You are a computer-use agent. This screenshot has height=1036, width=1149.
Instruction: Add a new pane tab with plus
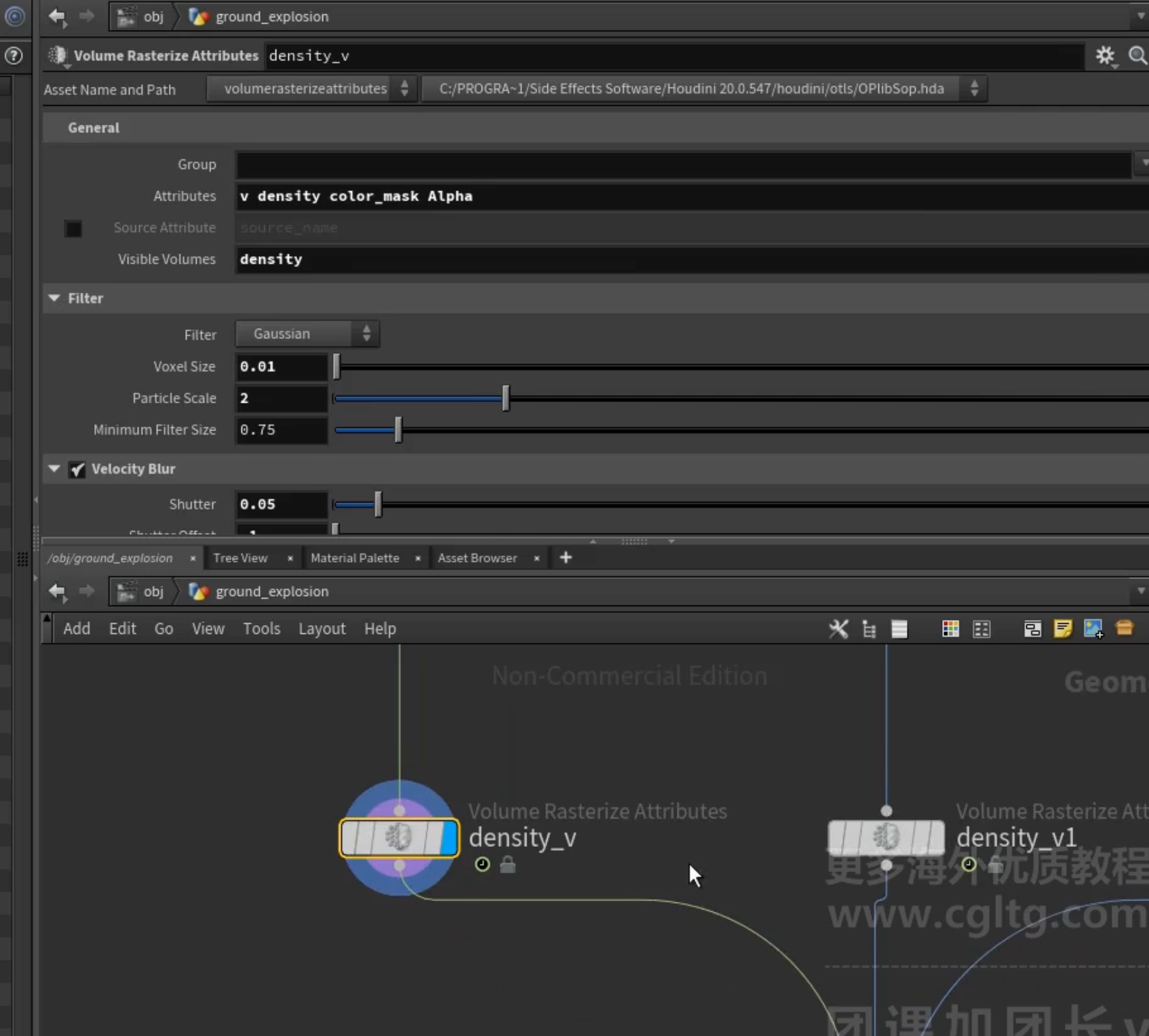(x=566, y=557)
